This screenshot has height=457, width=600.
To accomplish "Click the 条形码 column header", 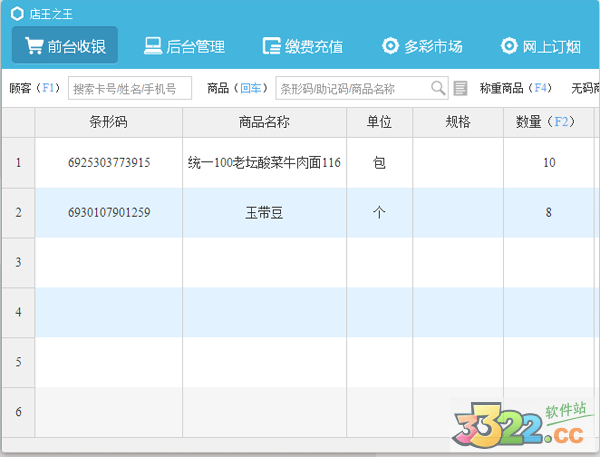I will click(x=109, y=122).
